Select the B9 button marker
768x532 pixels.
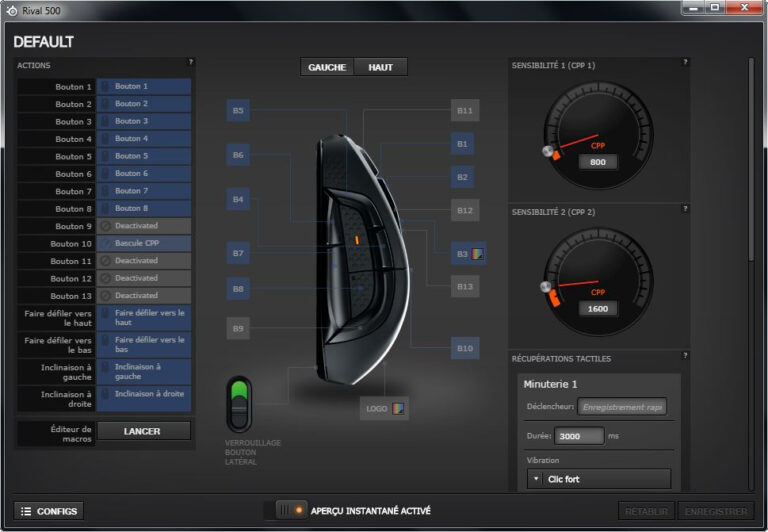click(x=238, y=328)
